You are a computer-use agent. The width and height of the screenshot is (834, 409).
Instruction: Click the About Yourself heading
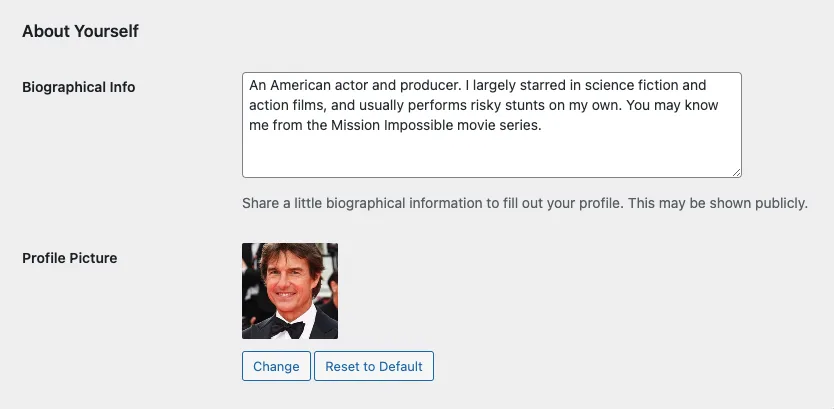(80, 31)
